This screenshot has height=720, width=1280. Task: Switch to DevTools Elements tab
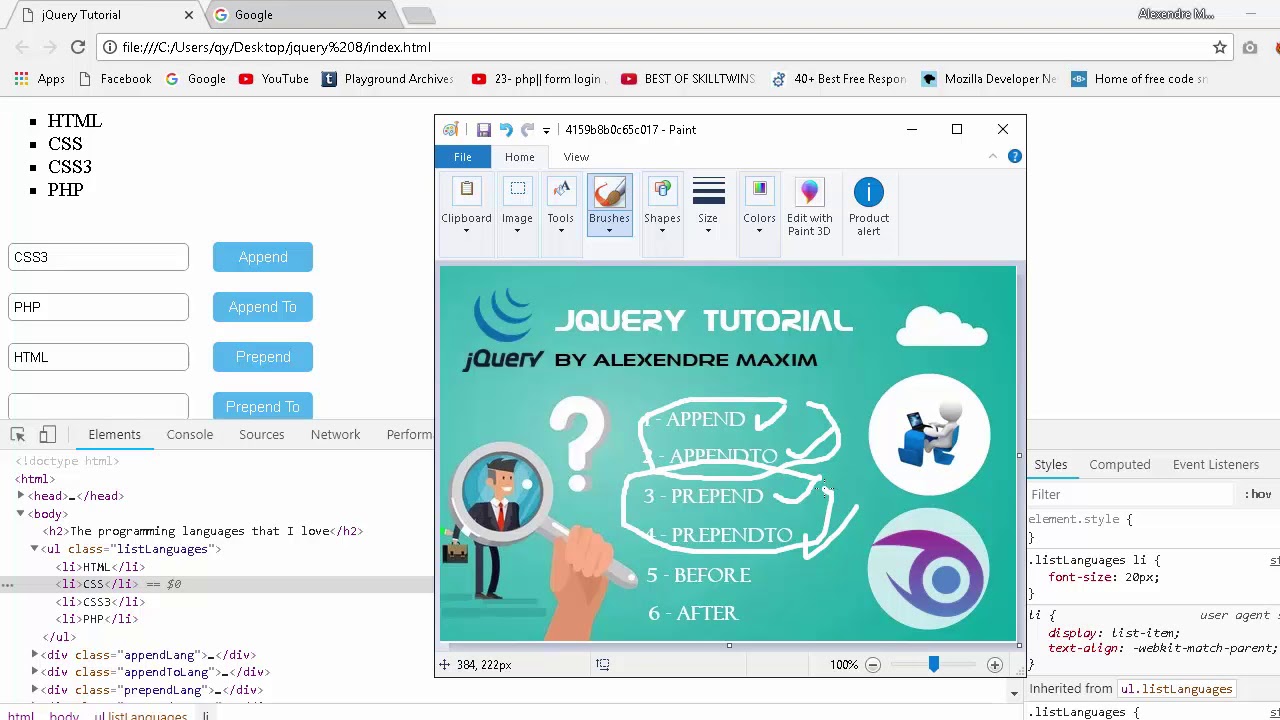114,435
